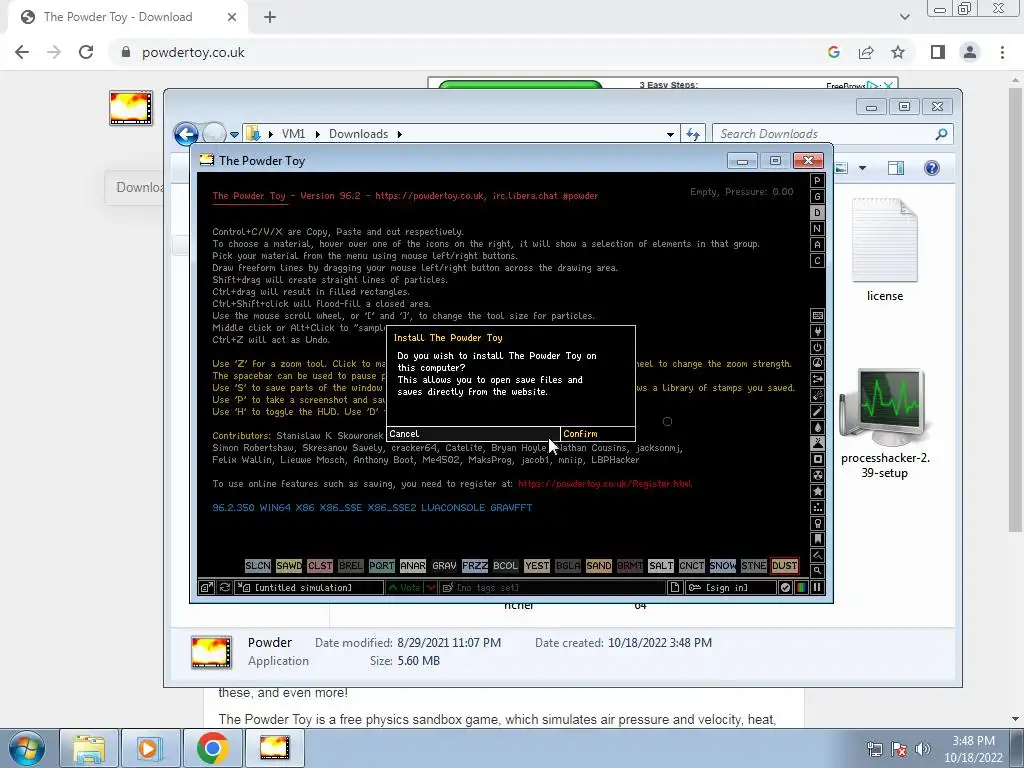Click the open simulation browser icon
This screenshot has height=768, width=1024.
click(x=206, y=588)
